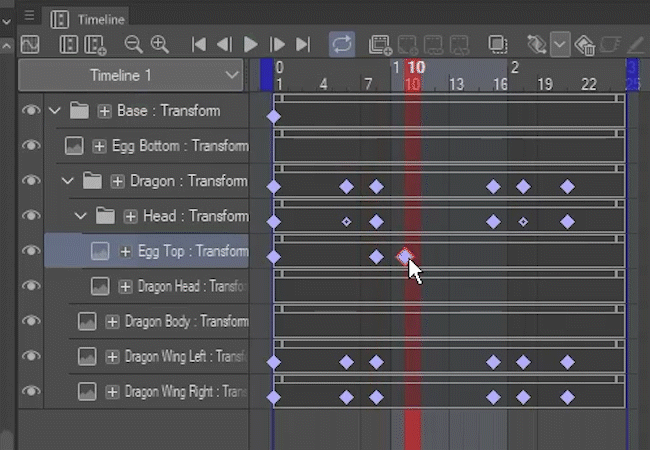Click the blue start frame handle
650x450 pixels.
click(x=267, y=75)
